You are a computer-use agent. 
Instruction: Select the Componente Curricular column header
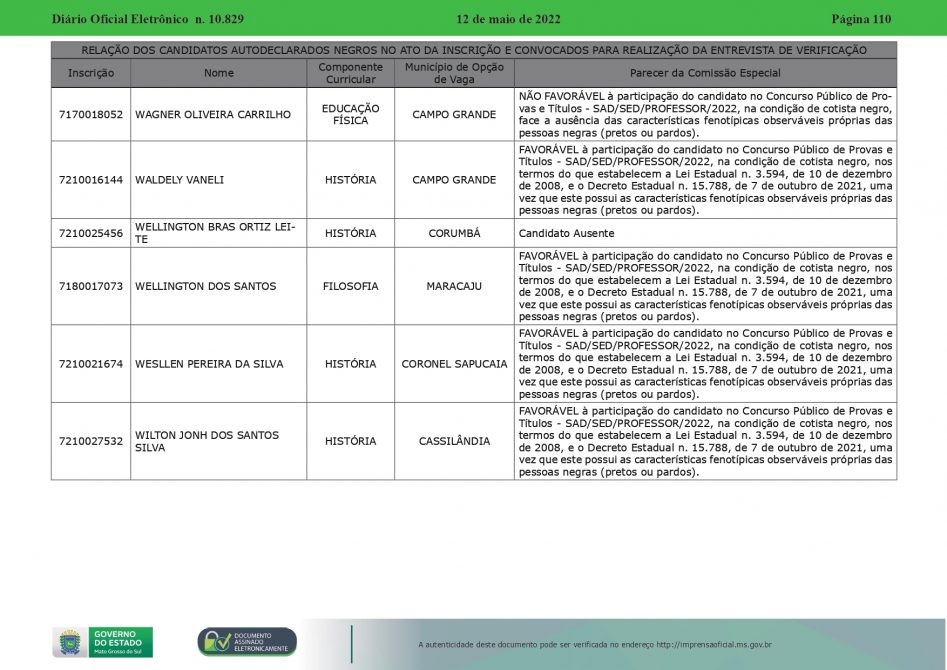point(350,73)
